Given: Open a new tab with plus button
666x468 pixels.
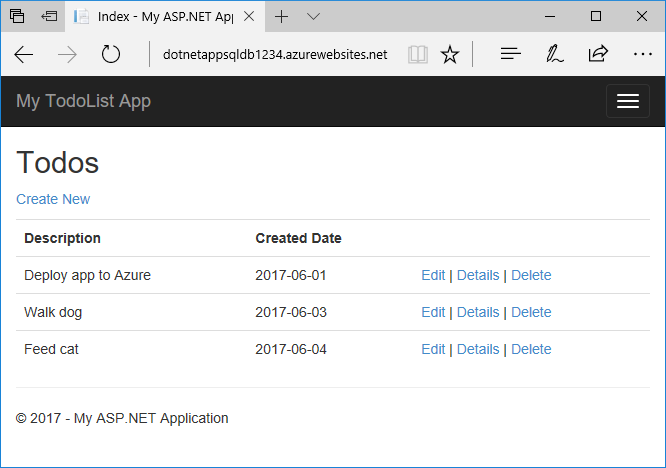Looking at the screenshot, I should coord(282,16).
